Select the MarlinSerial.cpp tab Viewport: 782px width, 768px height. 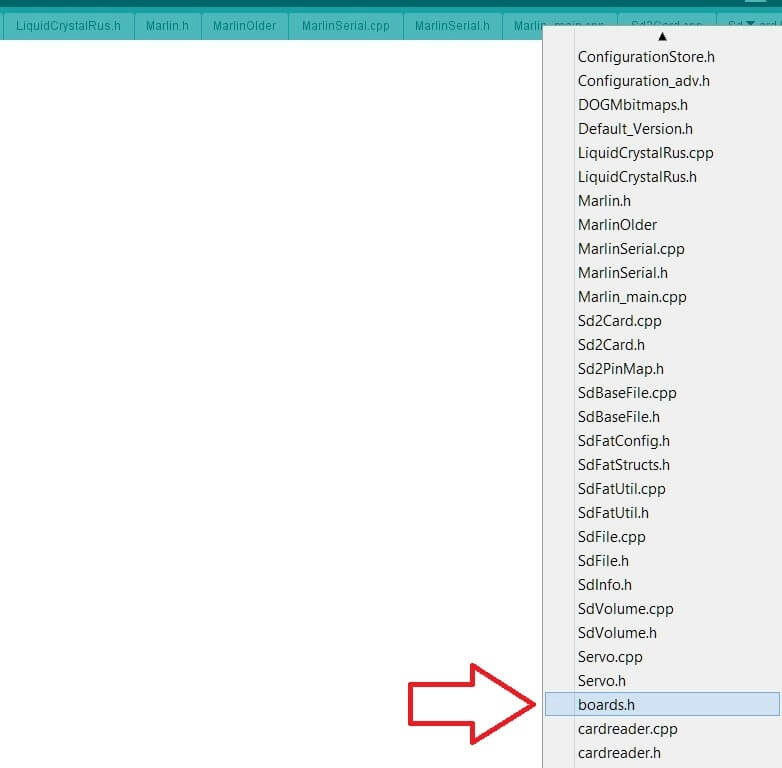click(345, 25)
